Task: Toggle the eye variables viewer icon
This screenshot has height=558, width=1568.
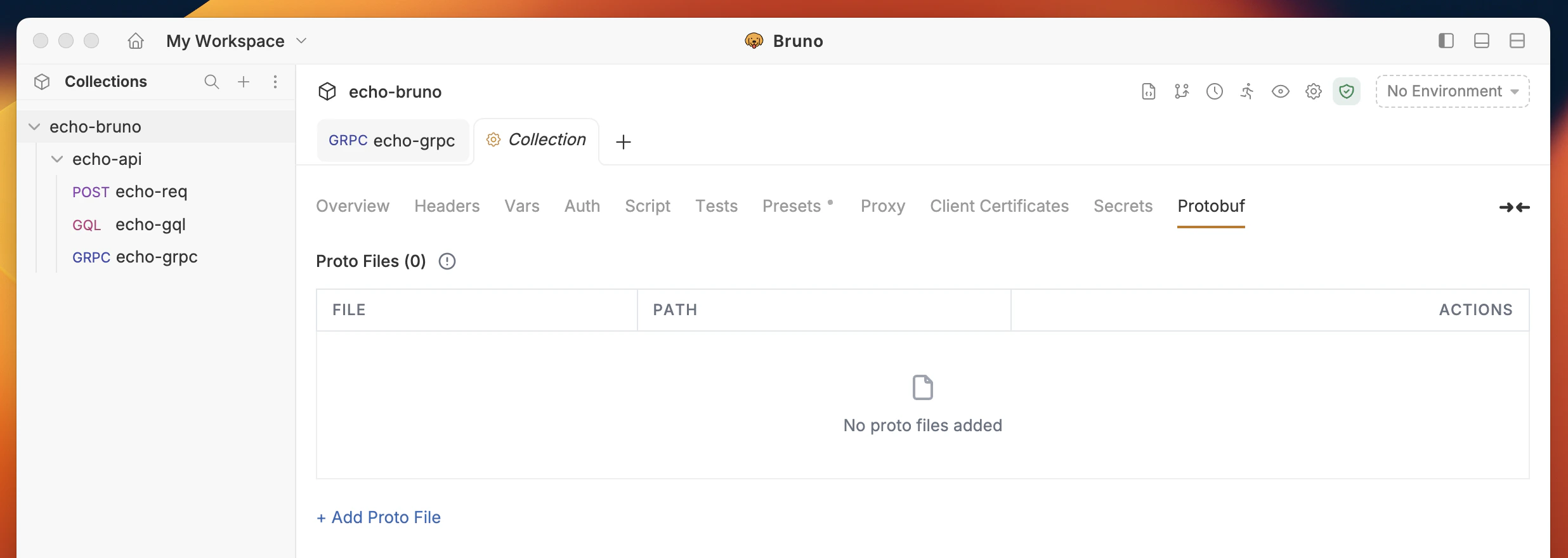Action: (x=1281, y=91)
